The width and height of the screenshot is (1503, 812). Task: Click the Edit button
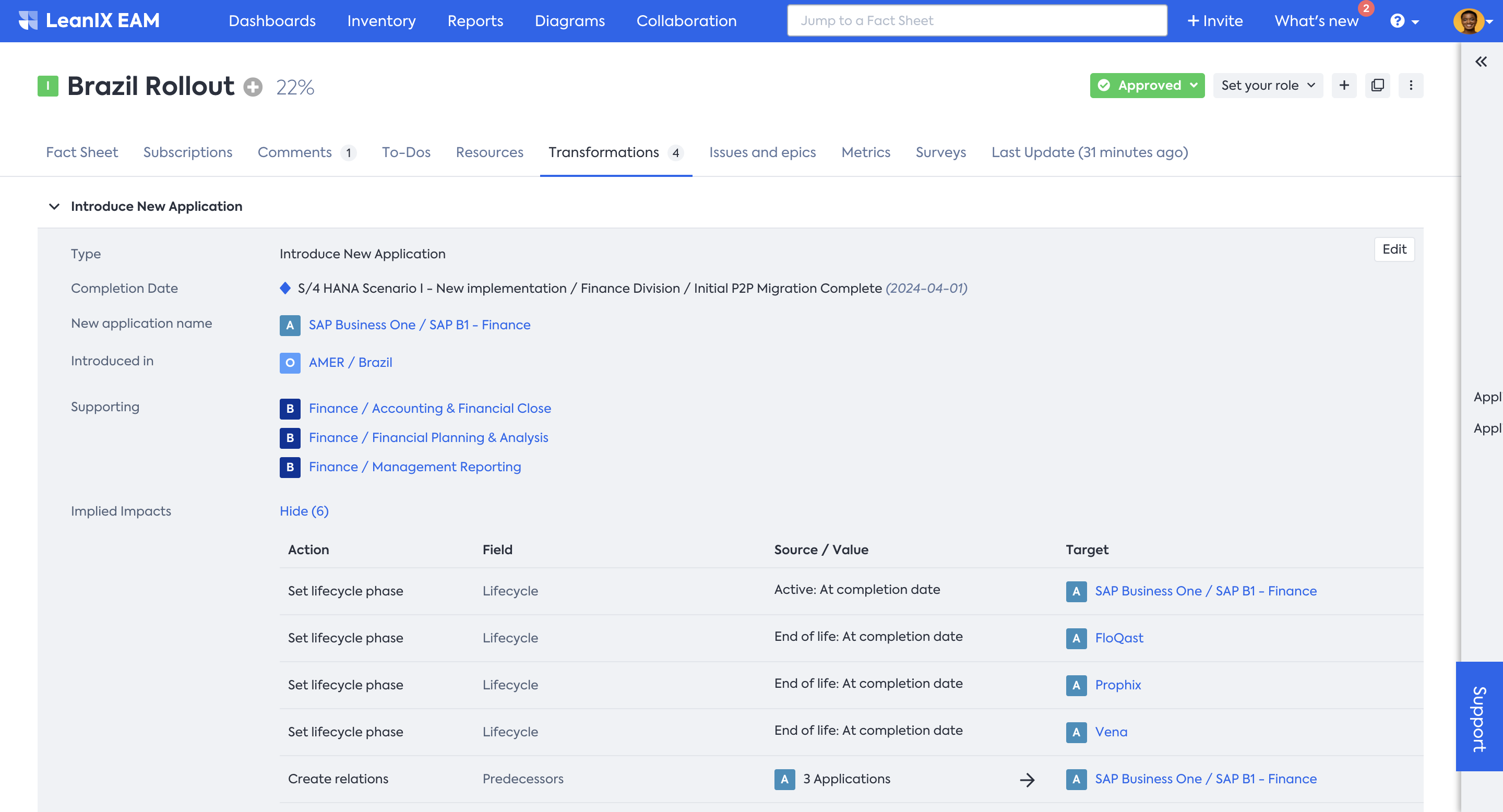(x=1394, y=249)
